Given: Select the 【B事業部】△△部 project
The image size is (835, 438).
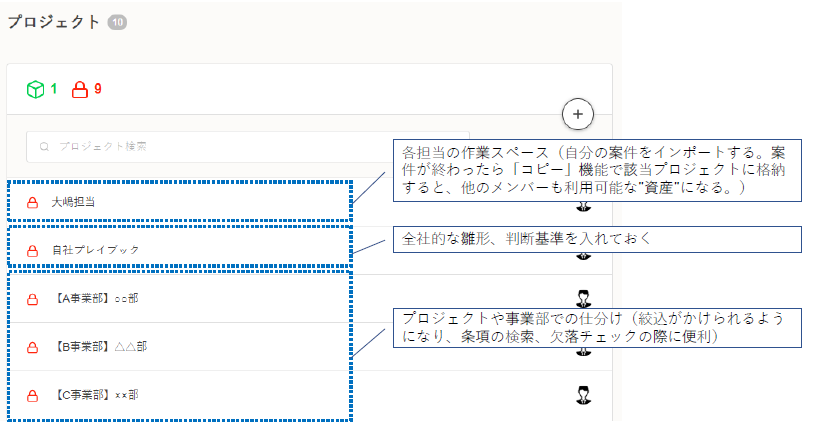Looking at the screenshot, I should coord(98,346).
